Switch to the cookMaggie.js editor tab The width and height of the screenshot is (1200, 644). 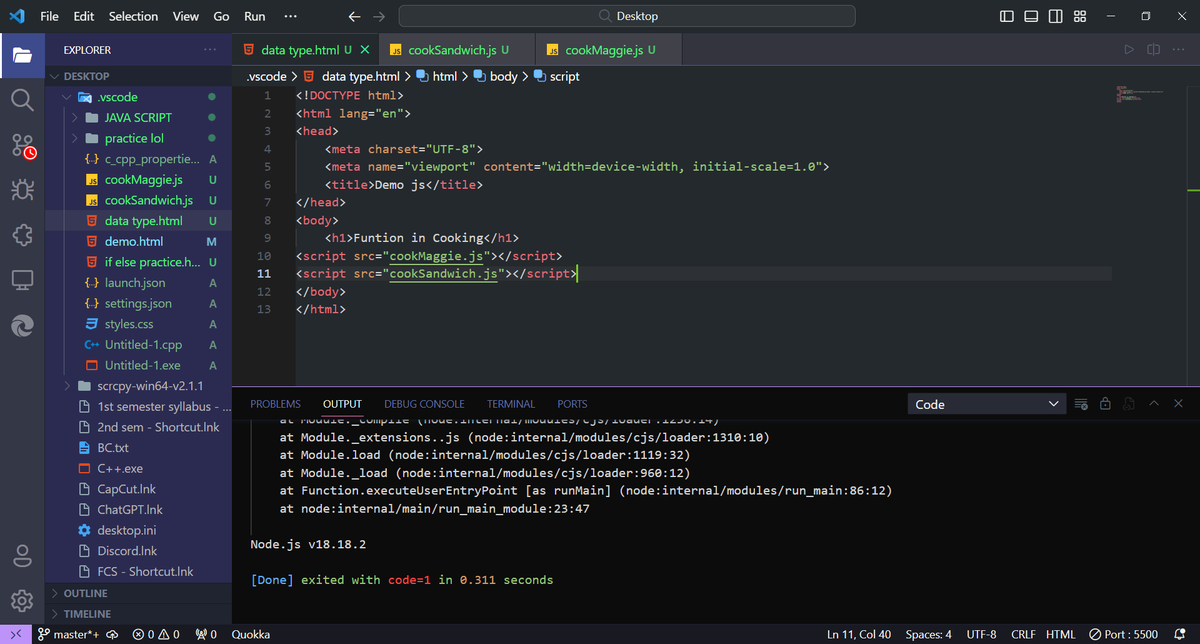[609, 49]
